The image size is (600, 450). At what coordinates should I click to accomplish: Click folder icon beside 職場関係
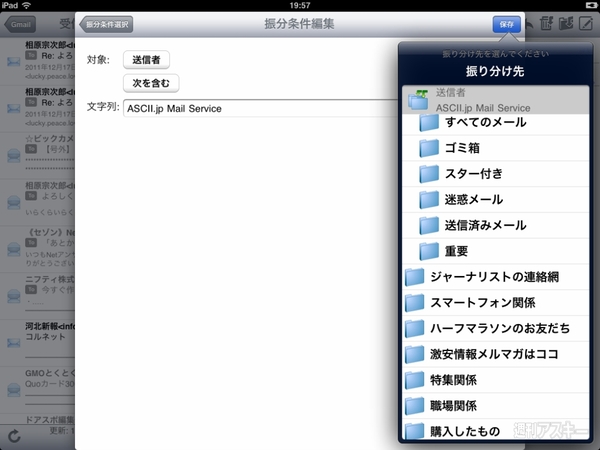(414, 406)
